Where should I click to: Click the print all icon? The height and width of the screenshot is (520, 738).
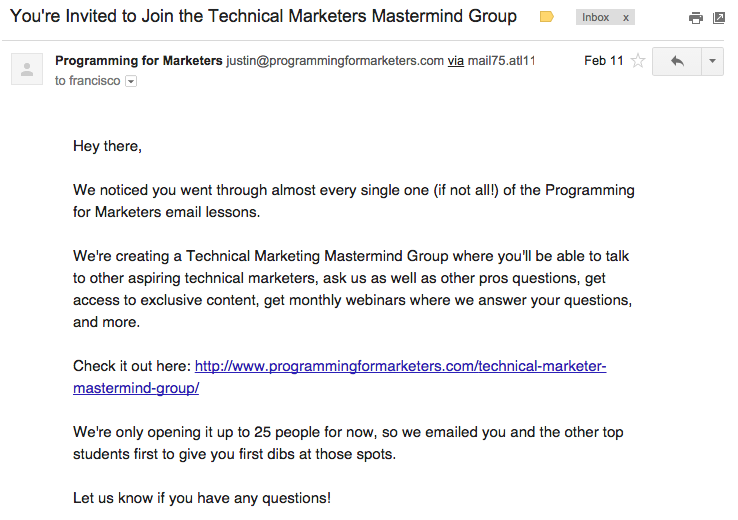pyautogui.click(x=696, y=18)
